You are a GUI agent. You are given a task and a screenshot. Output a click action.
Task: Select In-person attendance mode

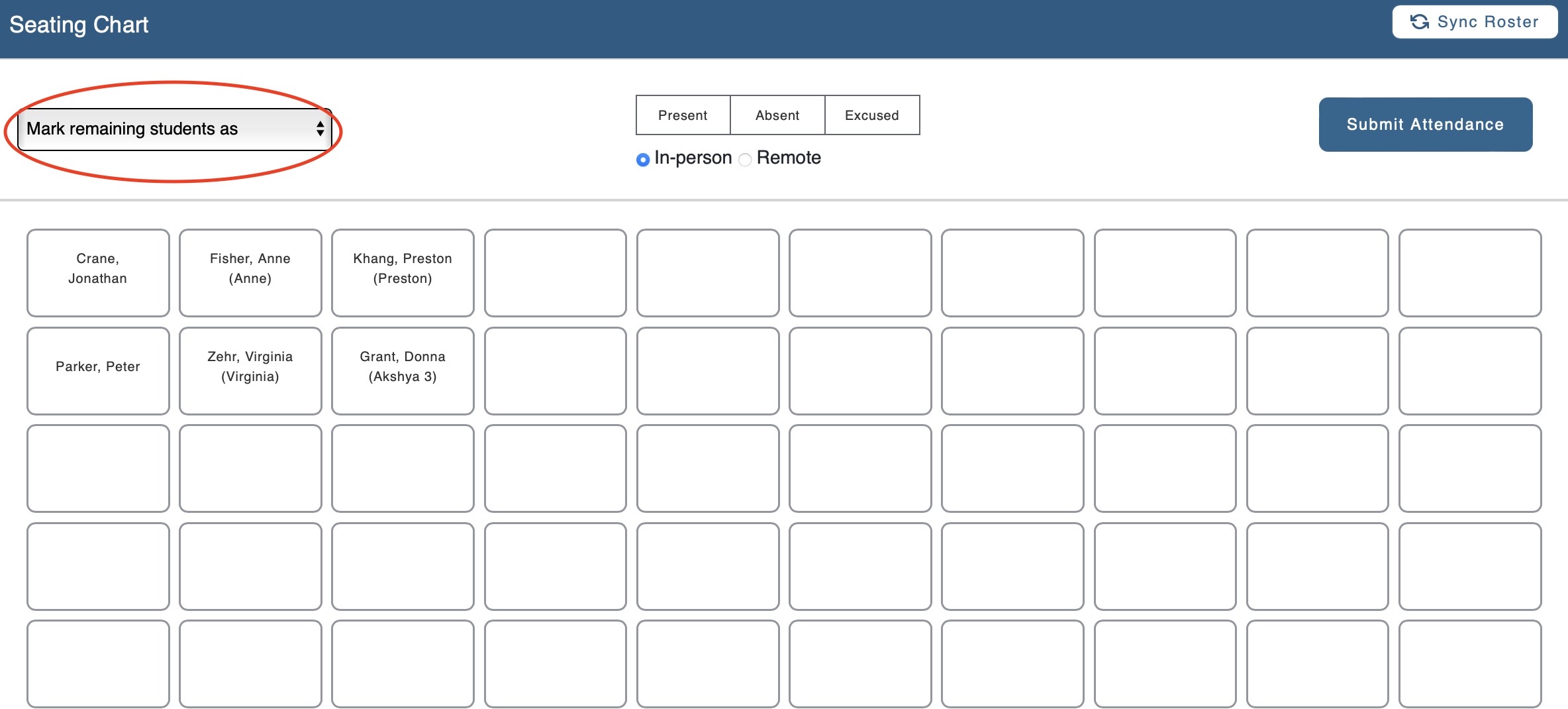(642, 159)
